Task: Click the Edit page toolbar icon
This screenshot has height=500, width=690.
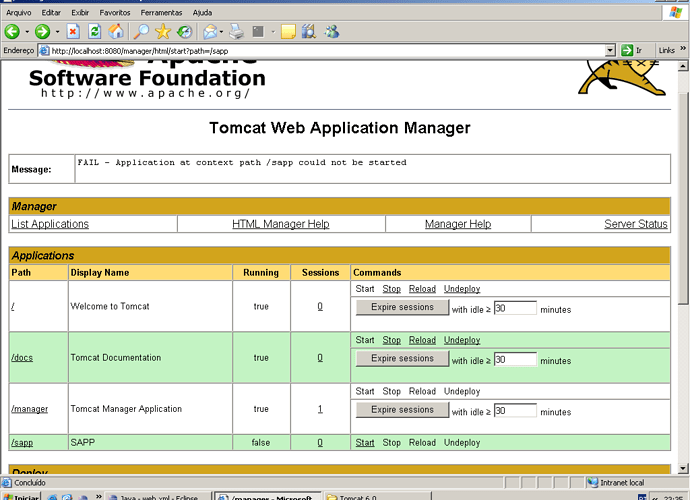Action: tap(258, 31)
